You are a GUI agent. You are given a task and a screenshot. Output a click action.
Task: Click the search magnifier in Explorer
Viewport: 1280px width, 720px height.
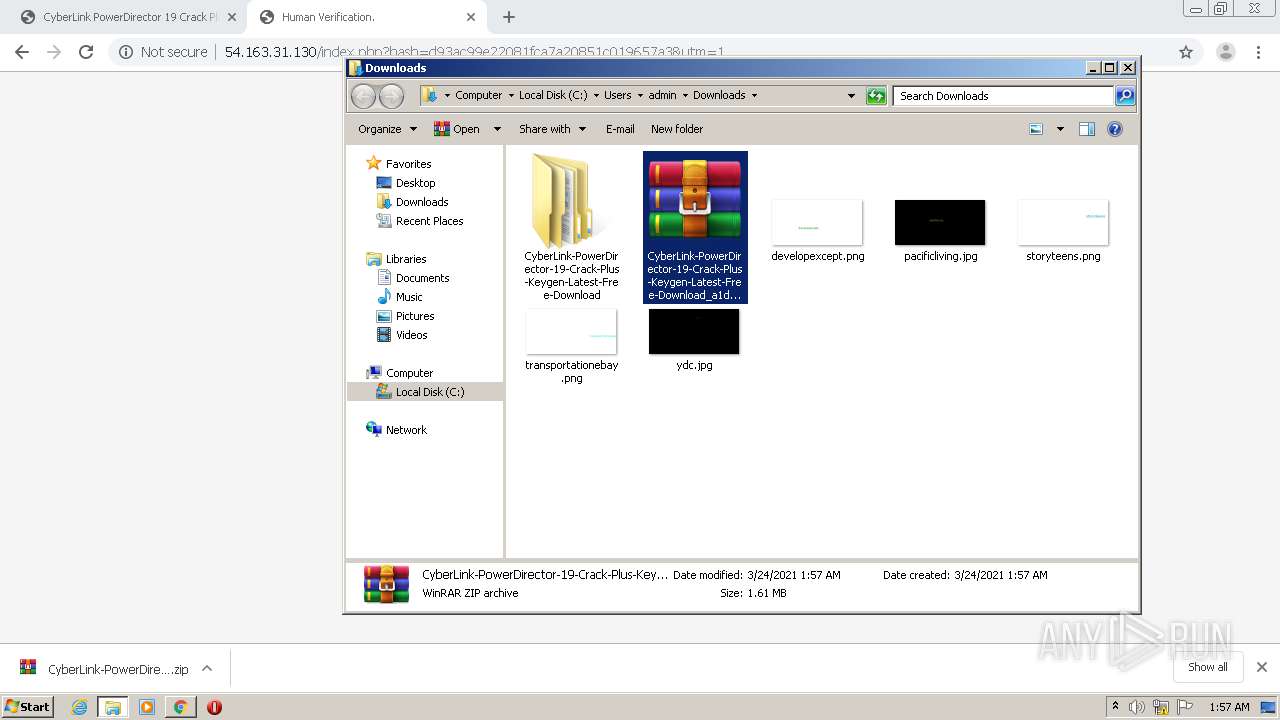click(1125, 95)
